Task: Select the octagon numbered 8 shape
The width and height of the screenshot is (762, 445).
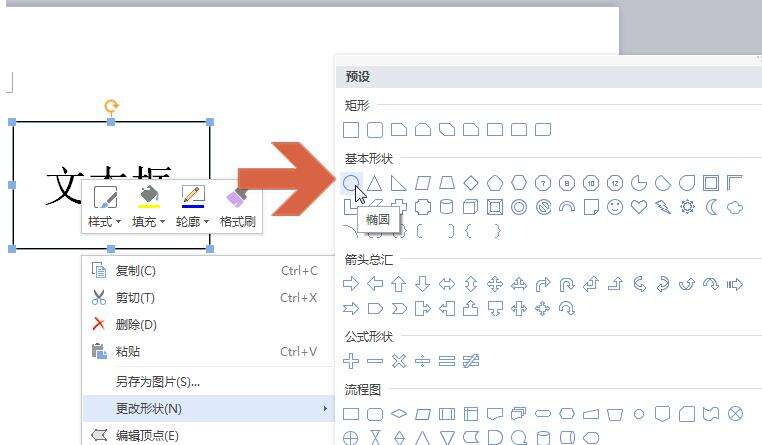Action: [567, 183]
